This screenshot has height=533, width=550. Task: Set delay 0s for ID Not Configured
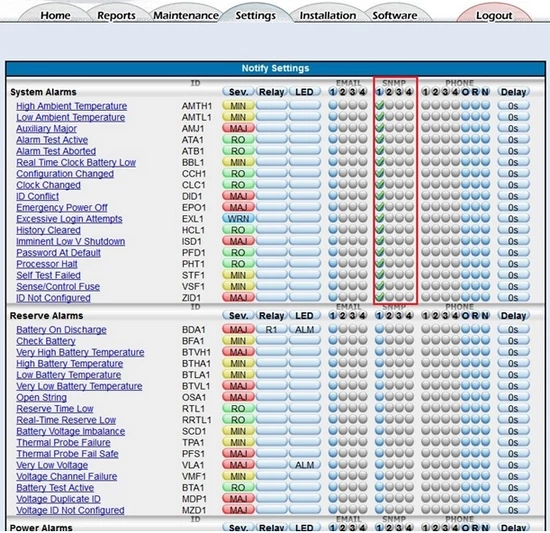click(x=513, y=297)
